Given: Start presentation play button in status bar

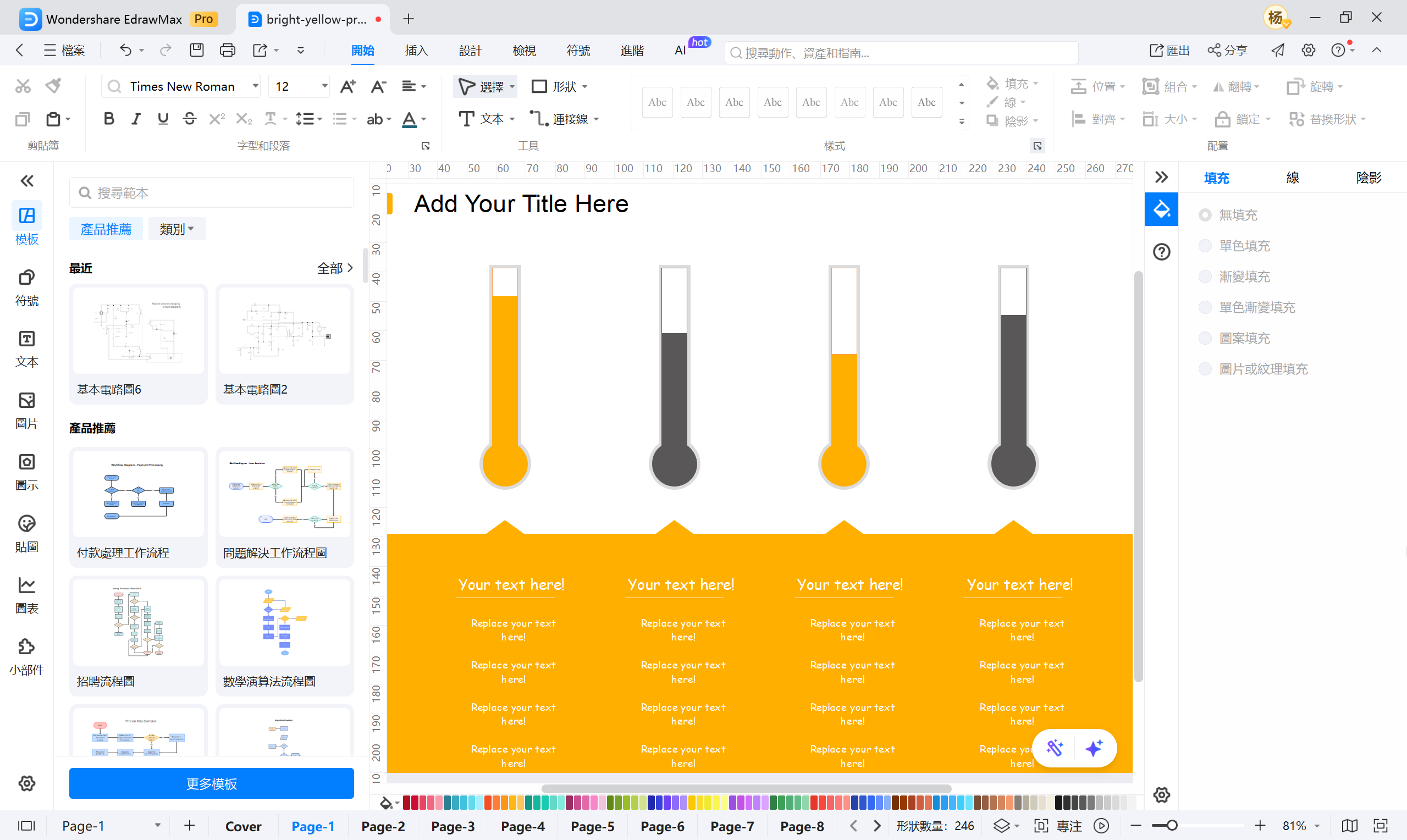Looking at the screenshot, I should [1101, 826].
